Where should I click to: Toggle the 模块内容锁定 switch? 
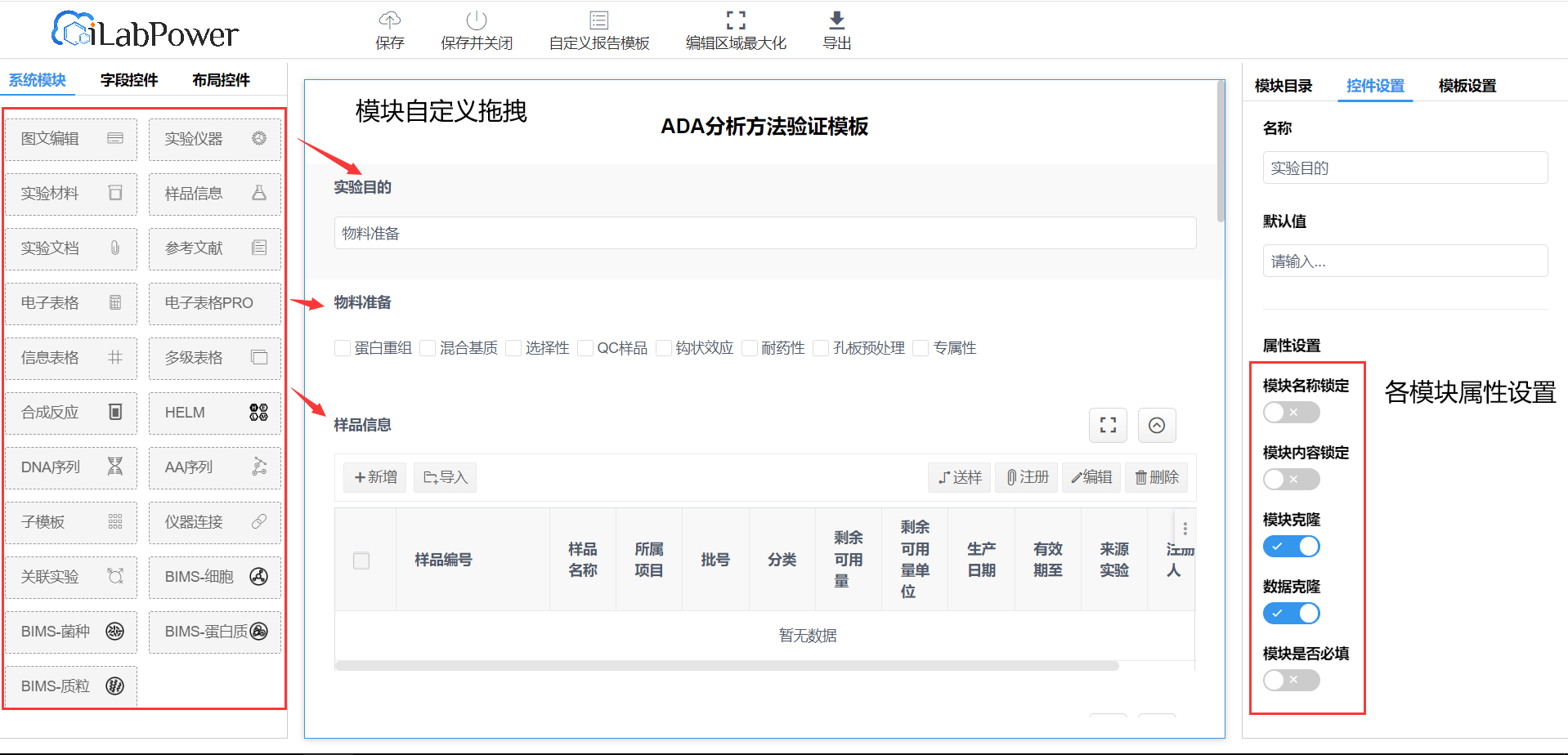coord(1292,480)
